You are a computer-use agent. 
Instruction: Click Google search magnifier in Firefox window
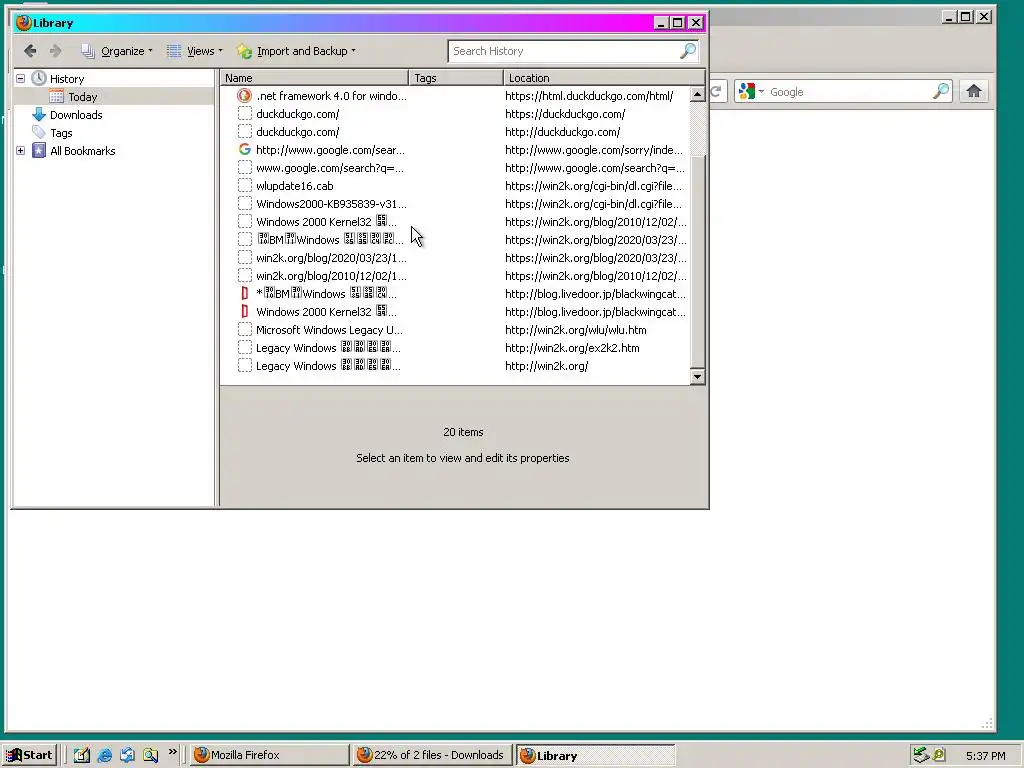pyautogui.click(x=940, y=91)
